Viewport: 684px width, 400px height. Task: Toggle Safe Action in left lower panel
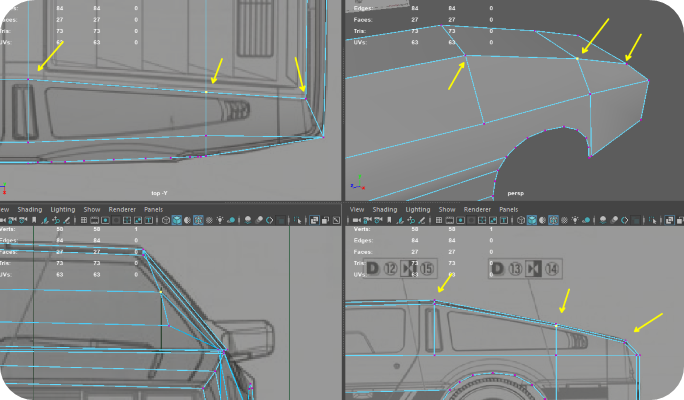(138, 220)
